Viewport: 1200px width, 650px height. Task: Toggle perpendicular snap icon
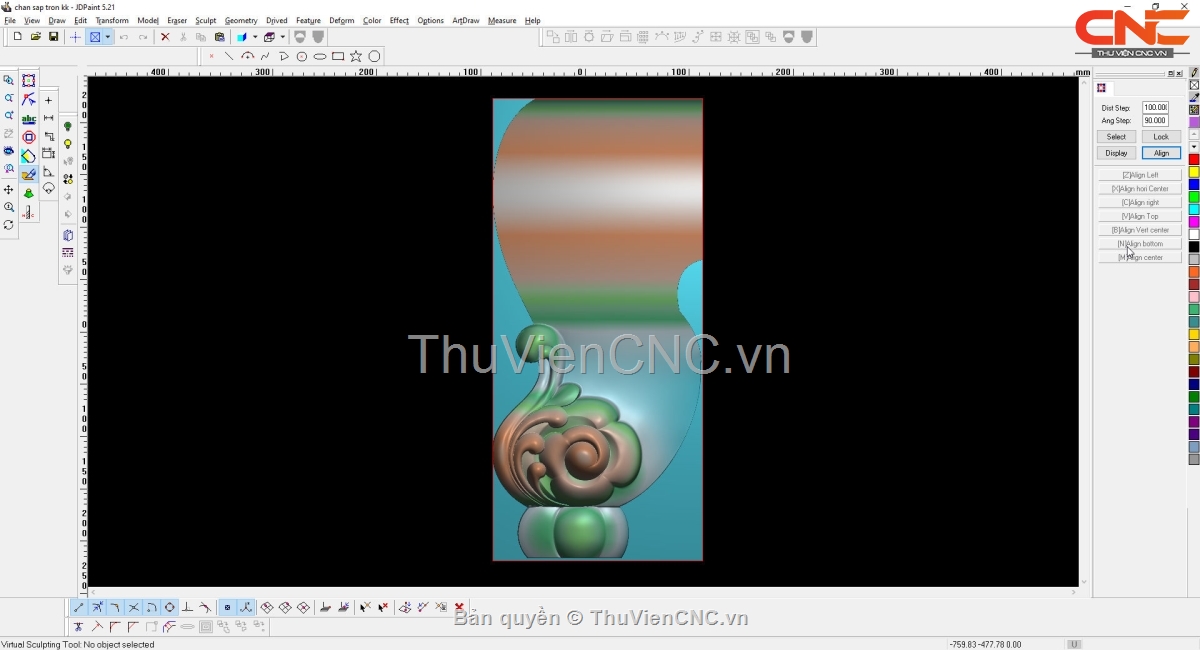pos(187,607)
